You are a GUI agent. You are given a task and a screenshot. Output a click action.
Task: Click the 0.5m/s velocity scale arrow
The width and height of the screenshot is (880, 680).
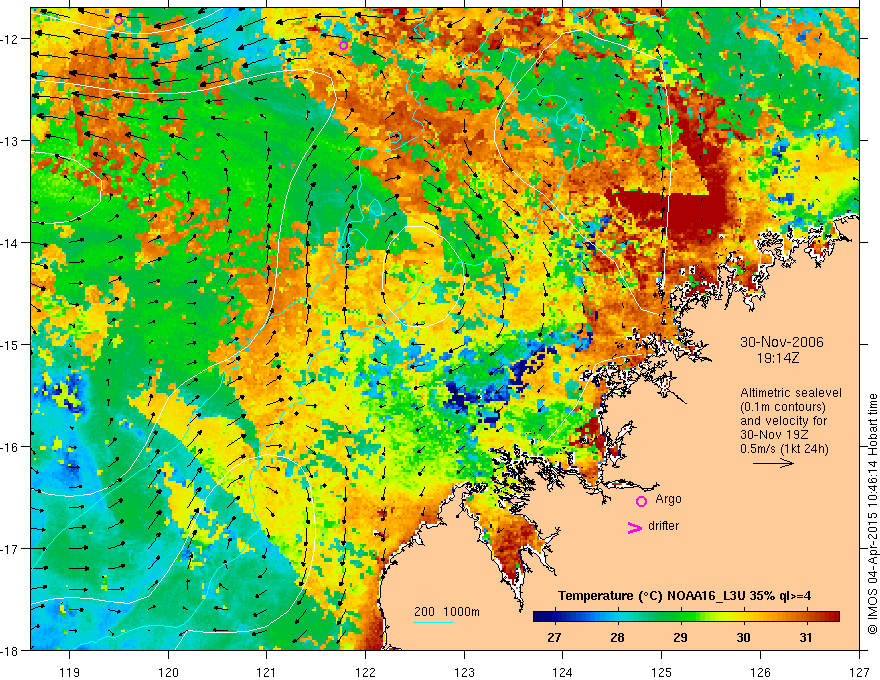click(773, 463)
